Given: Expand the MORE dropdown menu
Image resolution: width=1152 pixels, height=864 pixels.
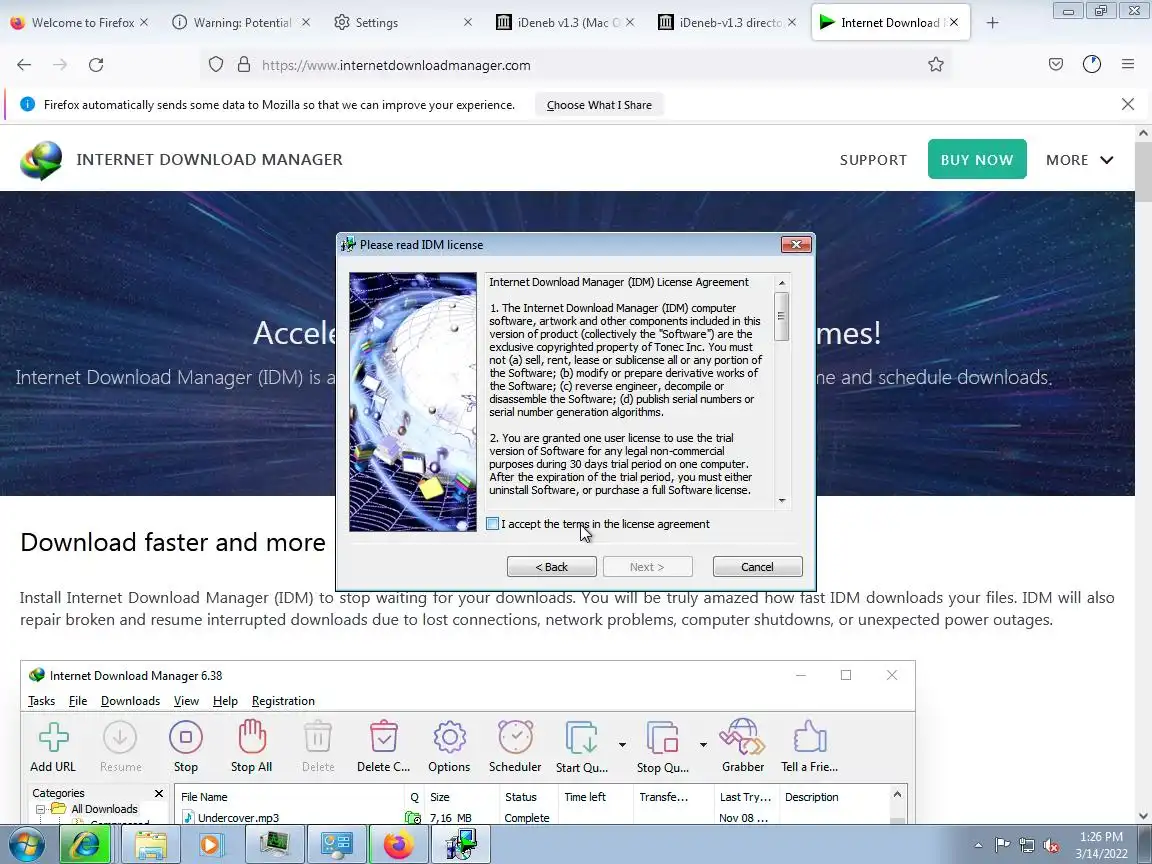Looking at the screenshot, I should coord(1079,159).
